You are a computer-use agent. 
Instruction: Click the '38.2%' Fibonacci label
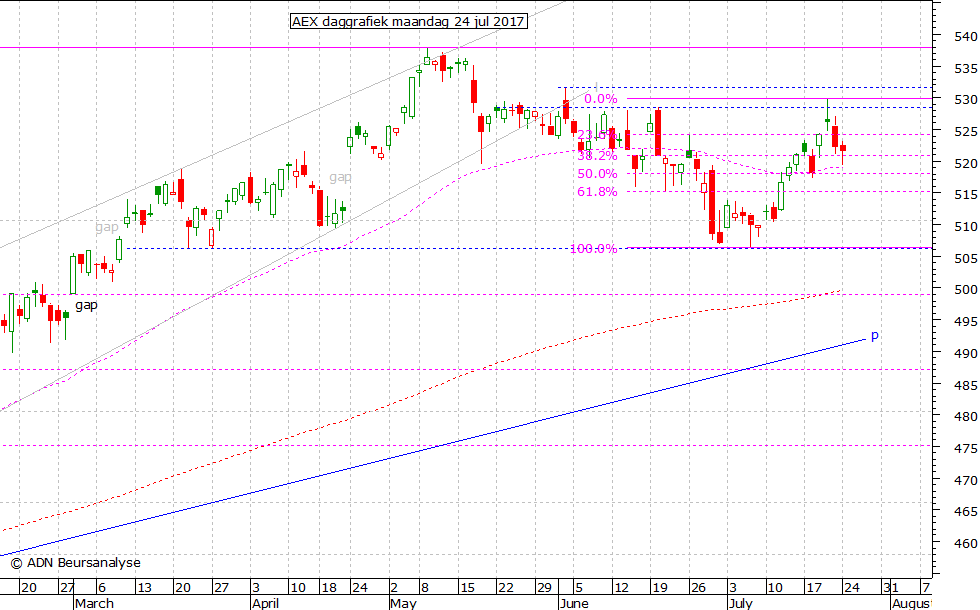[x=597, y=155]
